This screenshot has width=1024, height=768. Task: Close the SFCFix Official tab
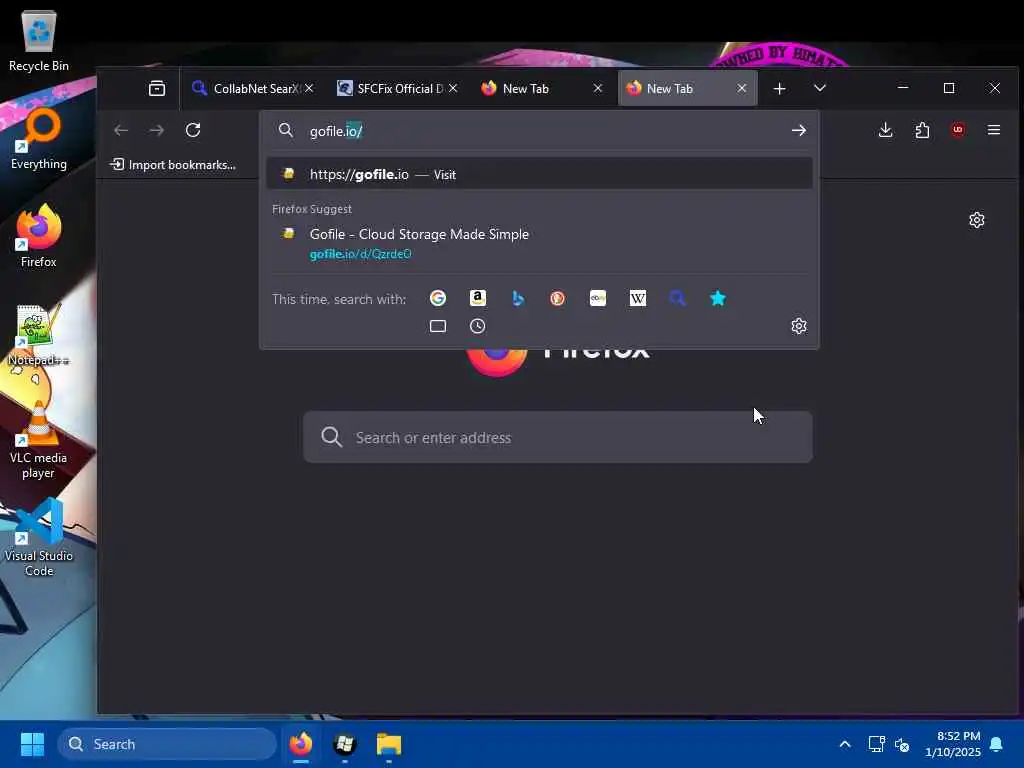(453, 88)
